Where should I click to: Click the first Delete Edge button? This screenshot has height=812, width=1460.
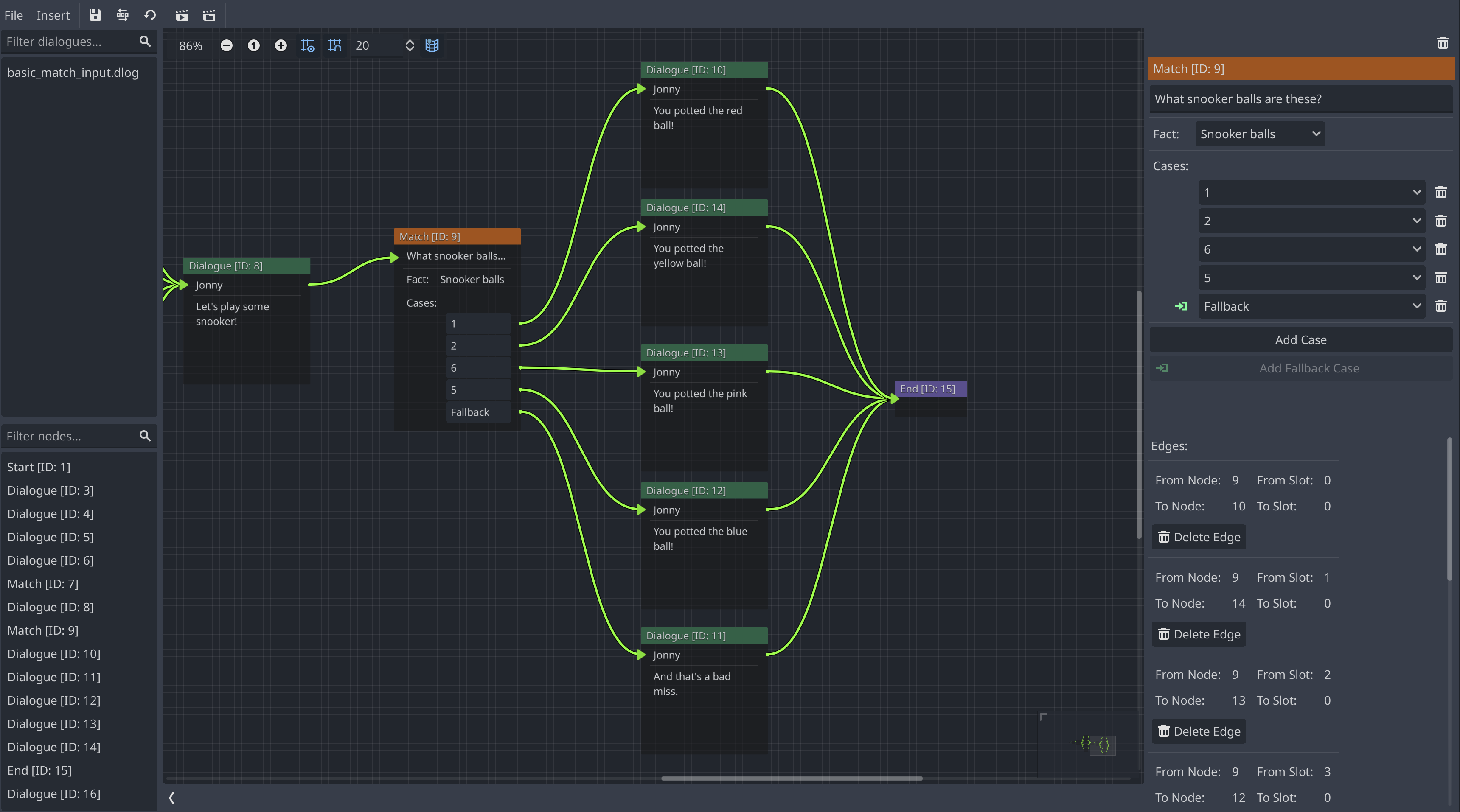[1198, 537]
